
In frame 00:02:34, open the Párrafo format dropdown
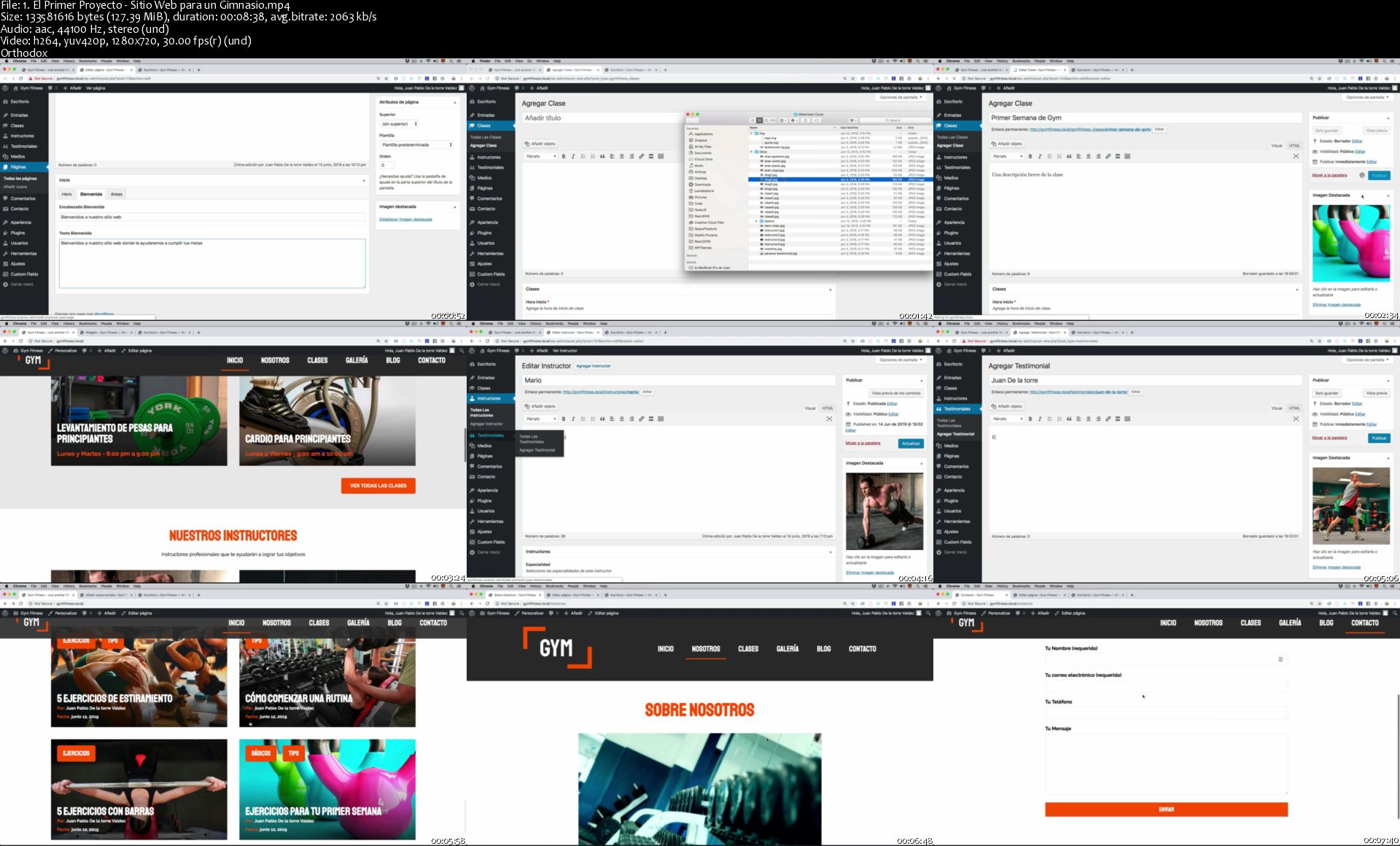pos(1008,156)
